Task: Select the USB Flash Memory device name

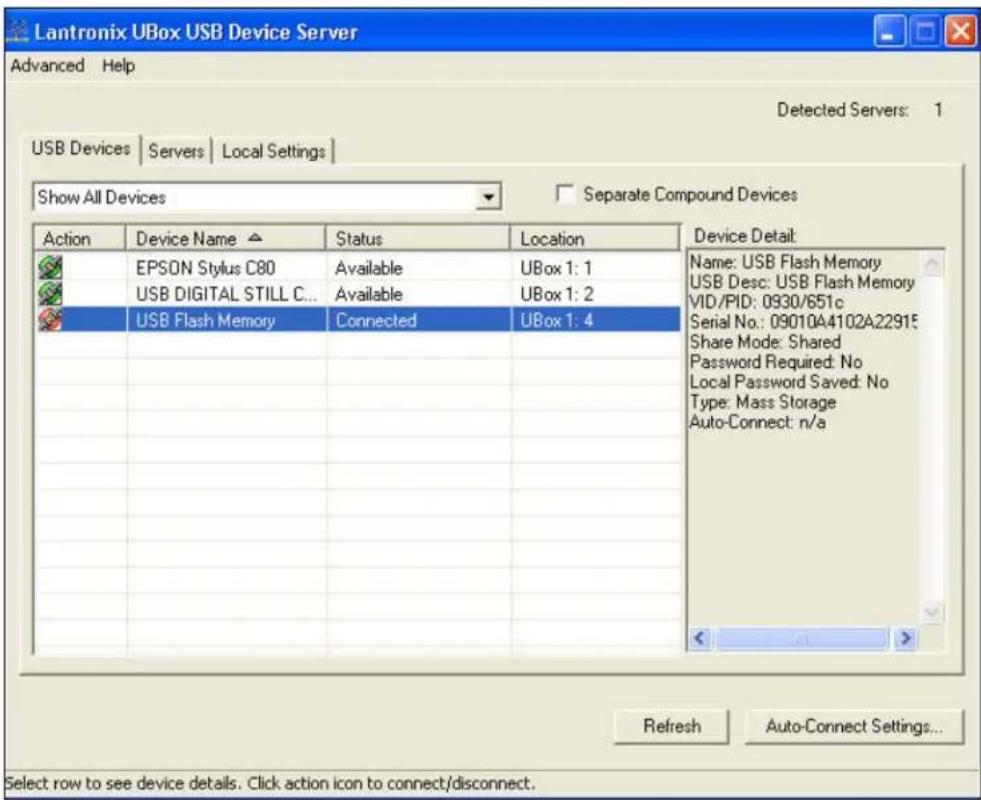Action: pos(206,320)
